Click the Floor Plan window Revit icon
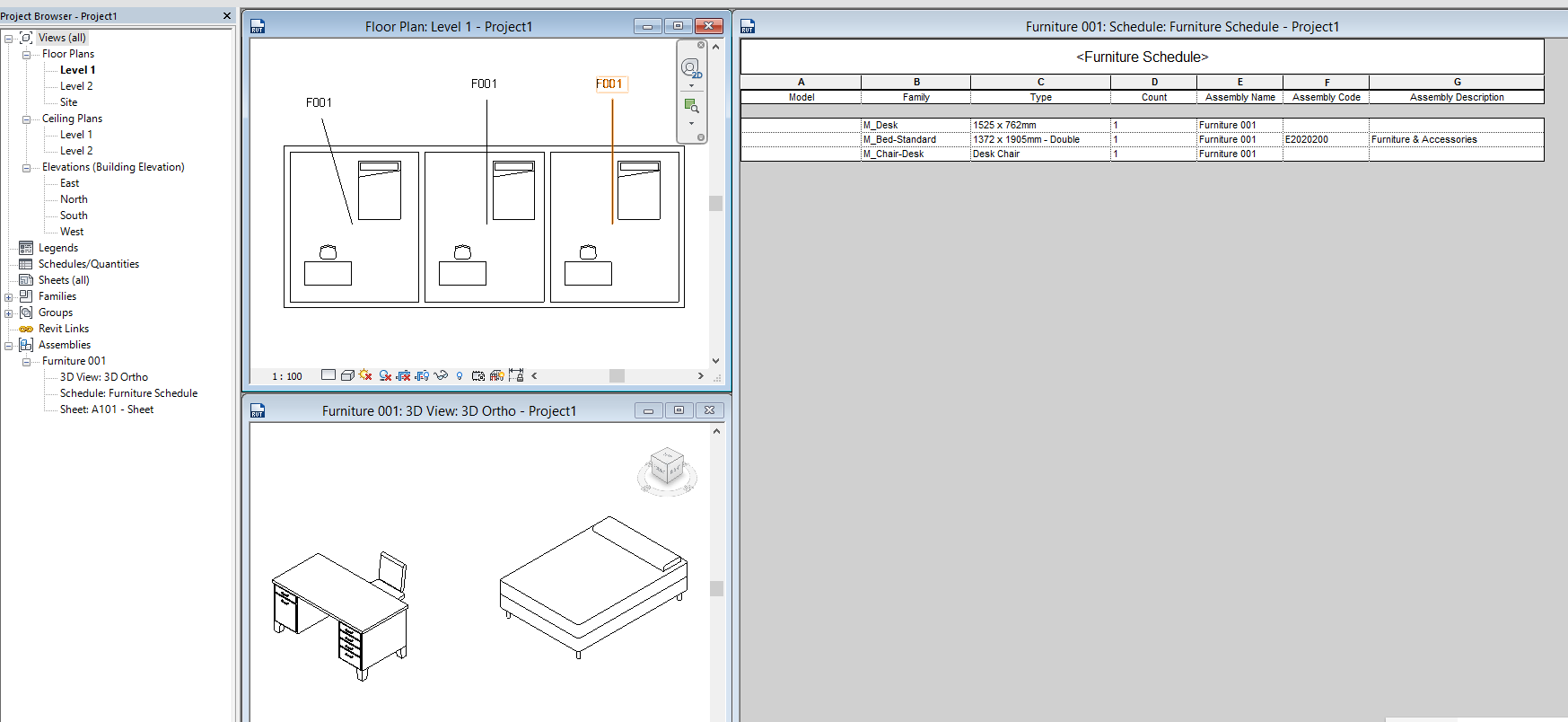 coord(258,26)
